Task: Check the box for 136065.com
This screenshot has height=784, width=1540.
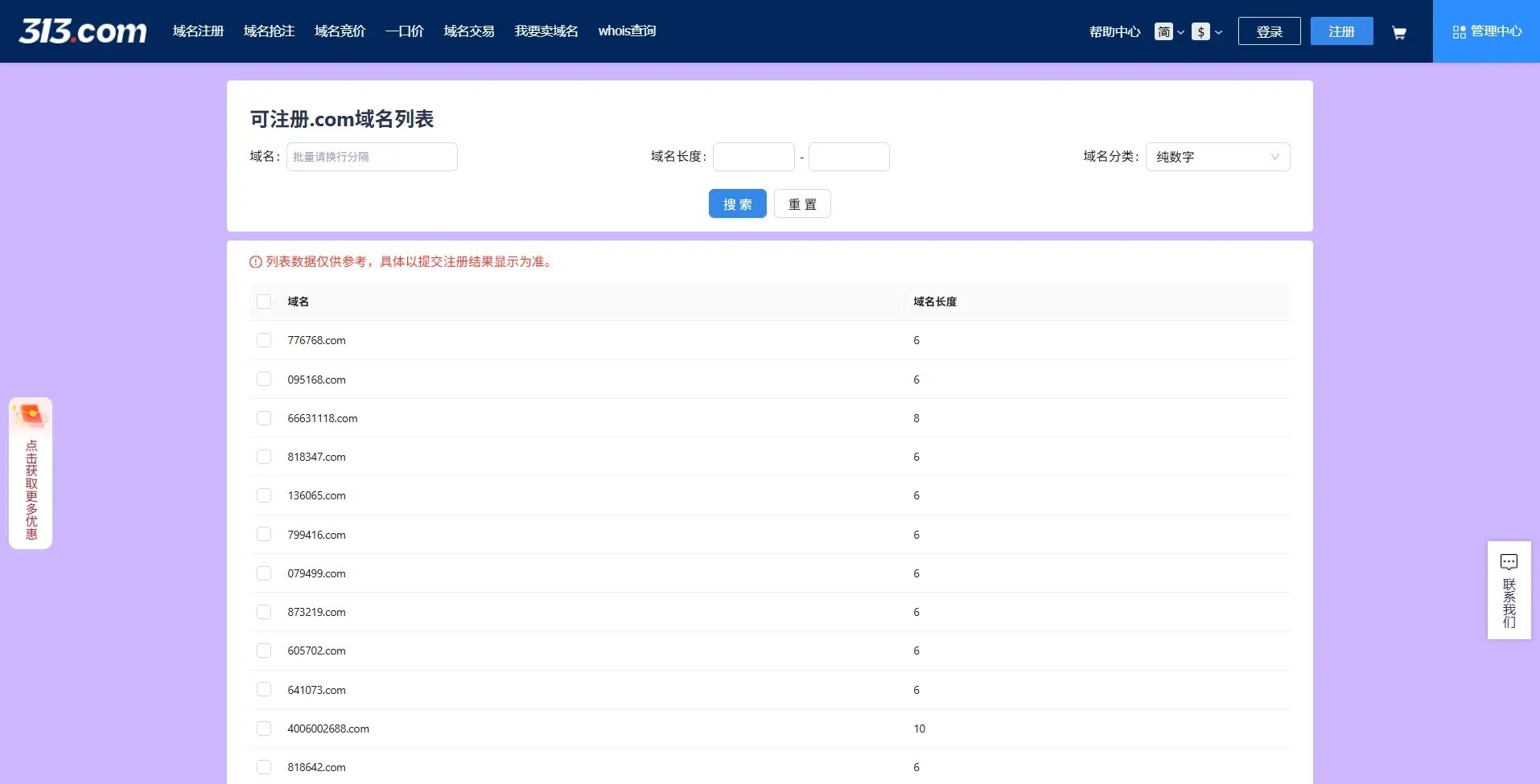Action: 264,495
